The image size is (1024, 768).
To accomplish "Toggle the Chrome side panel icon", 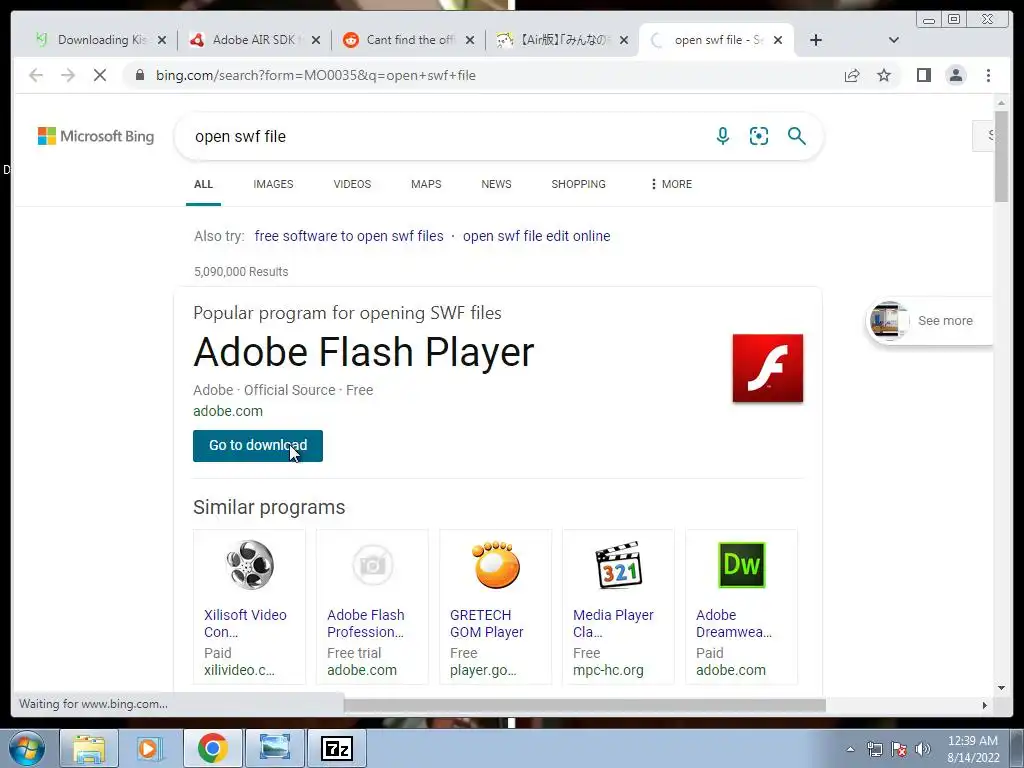I will pos(923,75).
